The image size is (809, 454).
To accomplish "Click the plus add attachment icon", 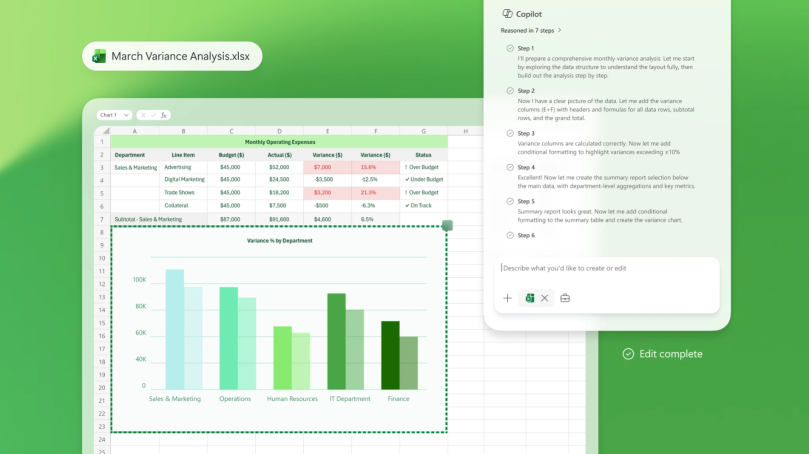I will (x=507, y=298).
